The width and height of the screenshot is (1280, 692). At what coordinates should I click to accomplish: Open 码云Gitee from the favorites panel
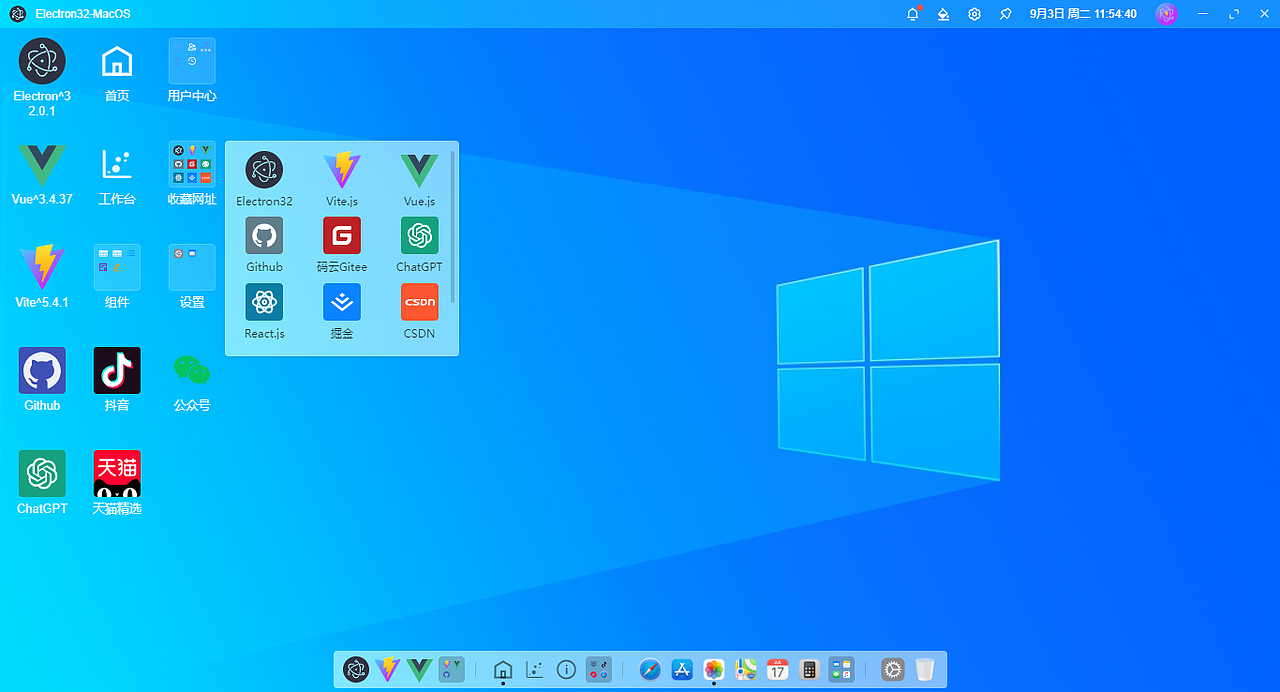pyautogui.click(x=341, y=235)
